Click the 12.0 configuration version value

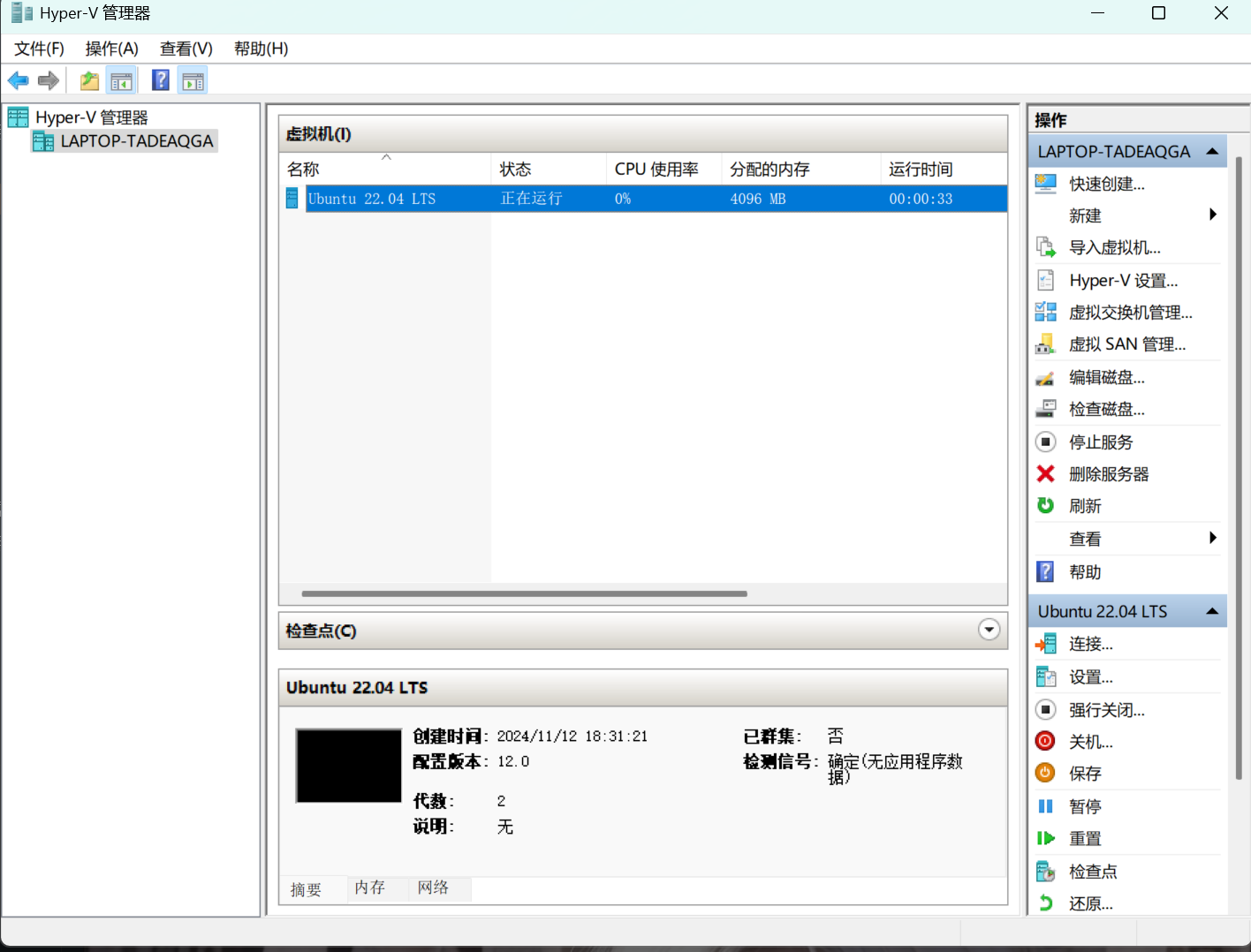[513, 761]
